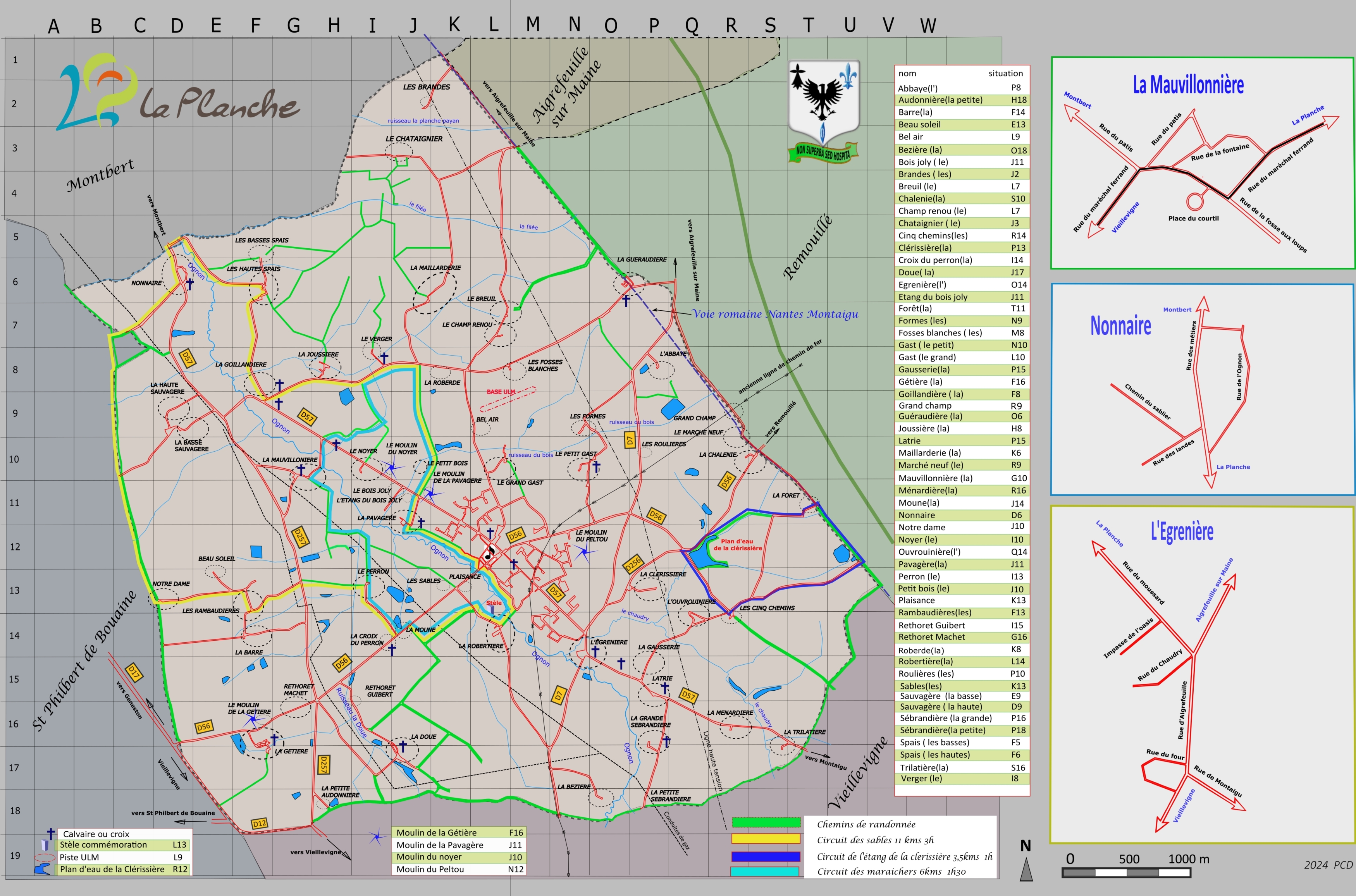Image resolution: width=1356 pixels, height=896 pixels.
Task: Click the blue windmill star legend icon
Action: coord(376,838)
